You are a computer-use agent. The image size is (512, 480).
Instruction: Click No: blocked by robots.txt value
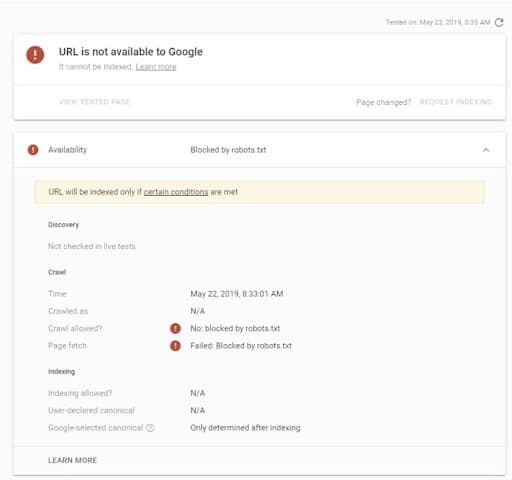click(x=235, y=329)
